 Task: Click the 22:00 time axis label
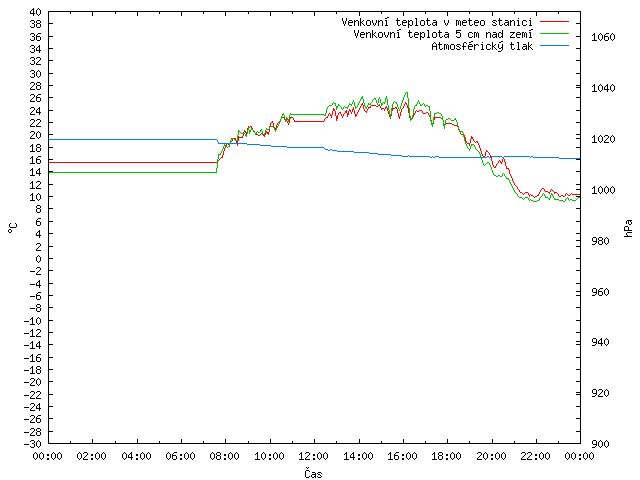[536, 456]
